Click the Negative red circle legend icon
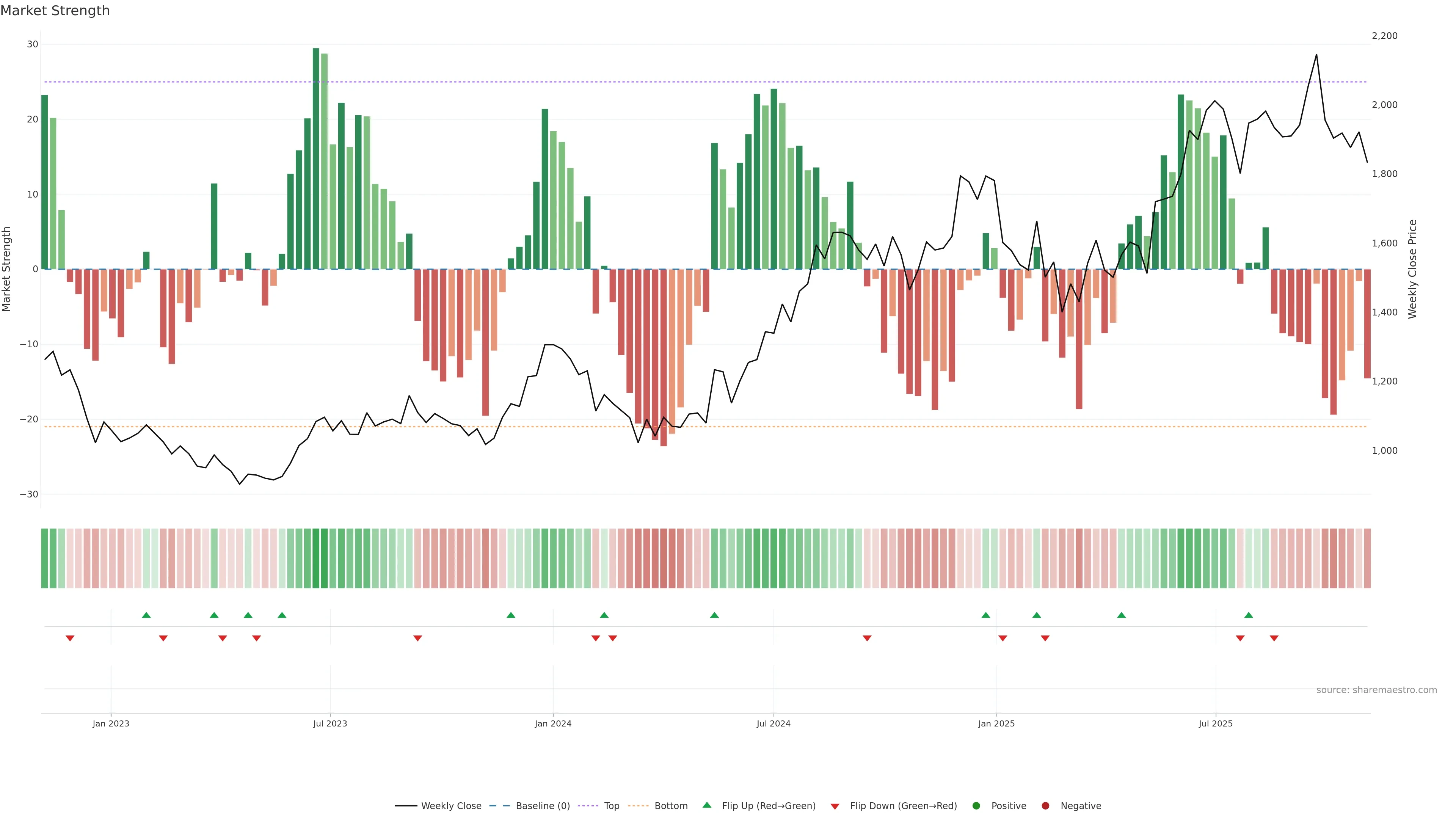The height and width of the screenshot is (819, 1456). (x=1045, y=806)
